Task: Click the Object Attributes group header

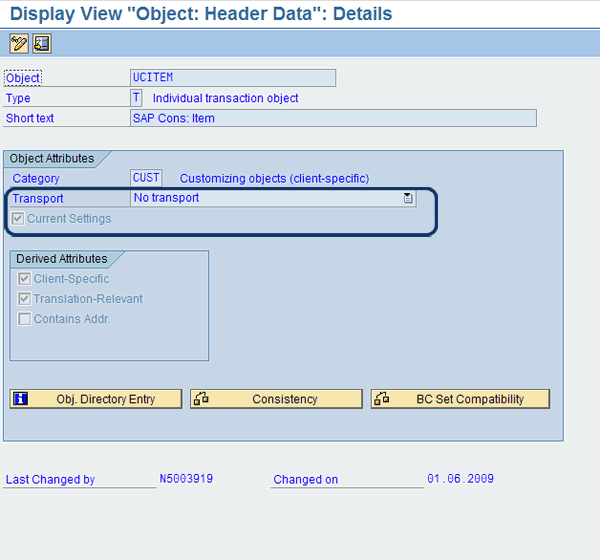Action: click(x=52, y=158)
